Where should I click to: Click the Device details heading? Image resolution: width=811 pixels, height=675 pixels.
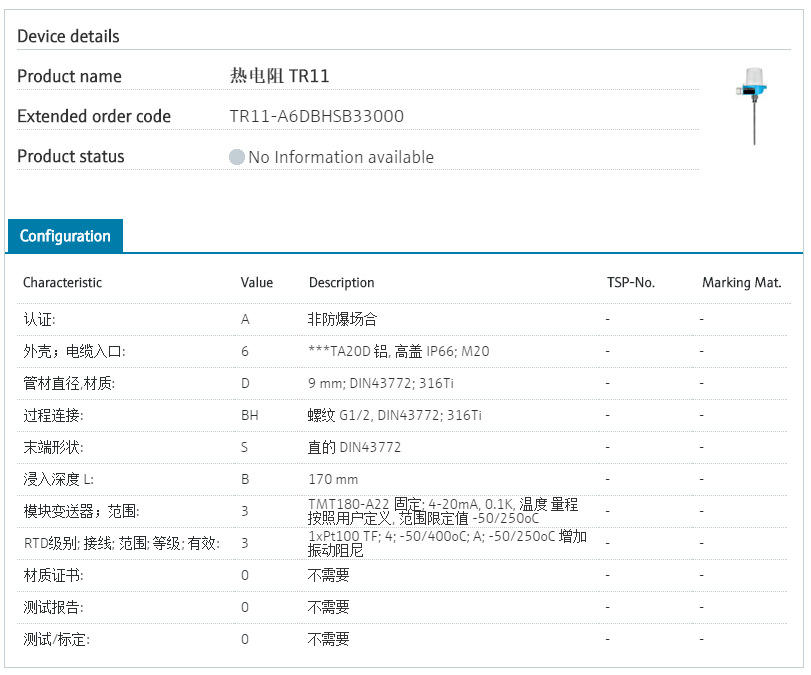[68, 36]
